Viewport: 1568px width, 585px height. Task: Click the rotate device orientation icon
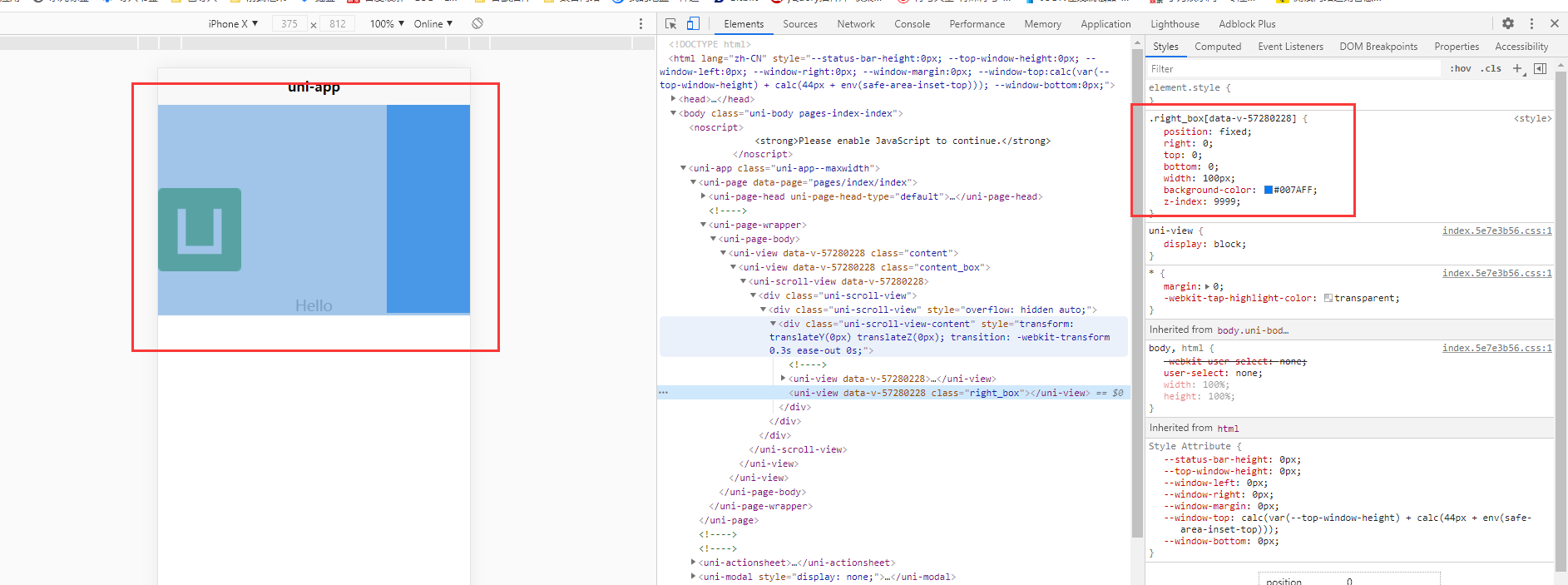[x=477, y=23]
